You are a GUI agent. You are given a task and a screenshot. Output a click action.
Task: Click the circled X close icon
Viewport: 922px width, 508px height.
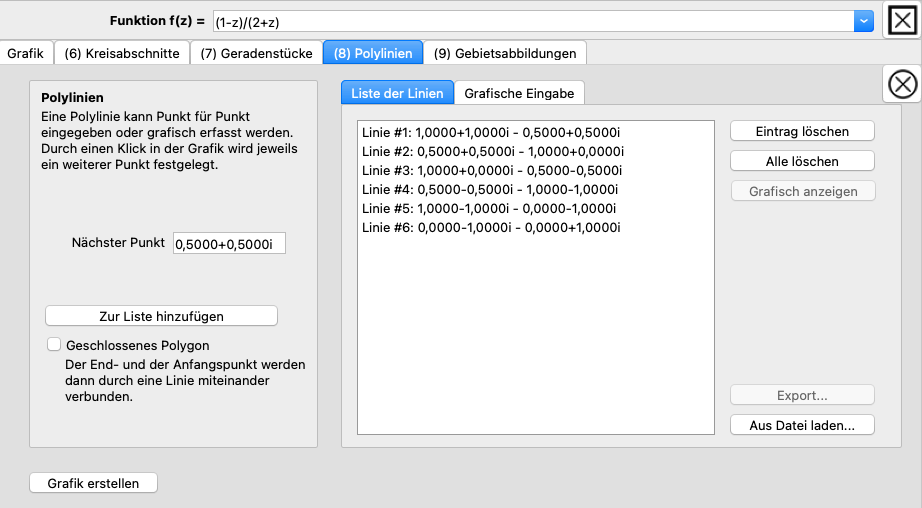point(902,85)
